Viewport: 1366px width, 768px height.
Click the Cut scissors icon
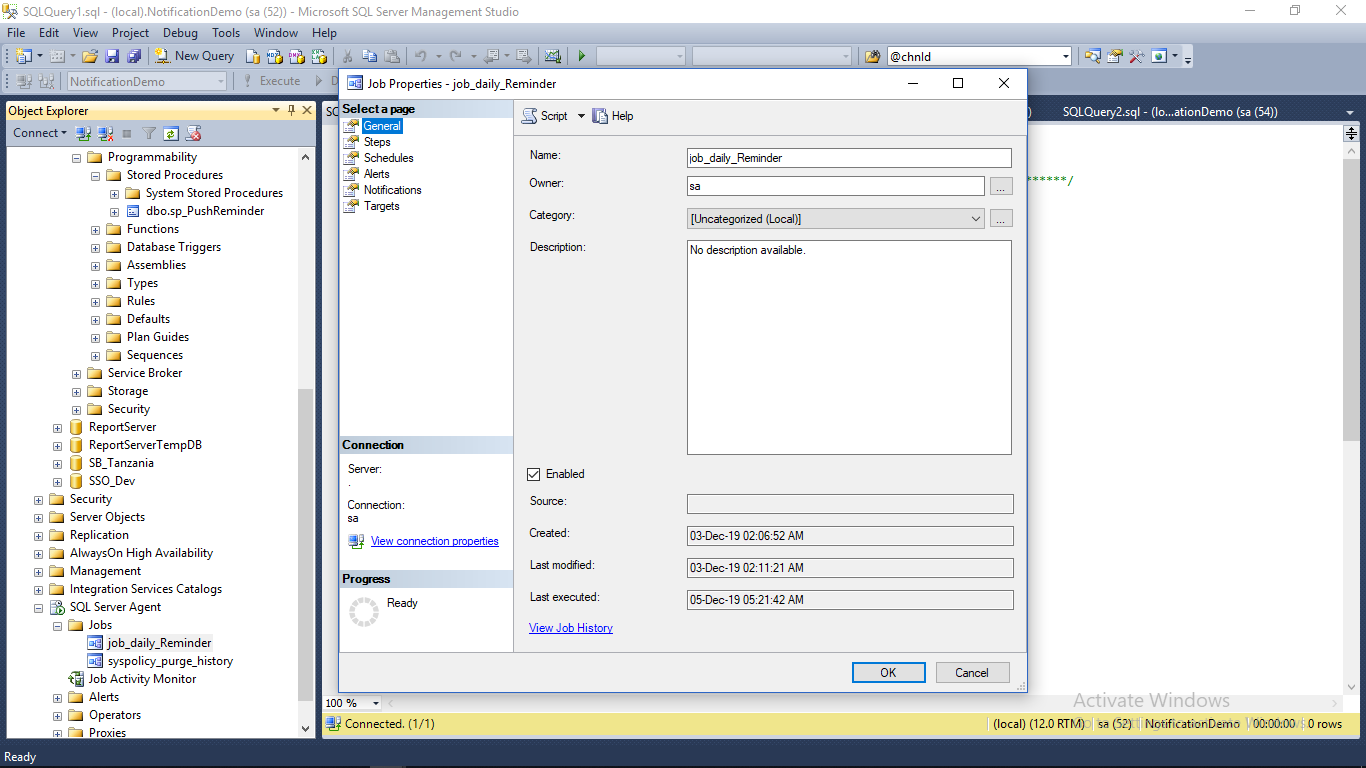347,56
